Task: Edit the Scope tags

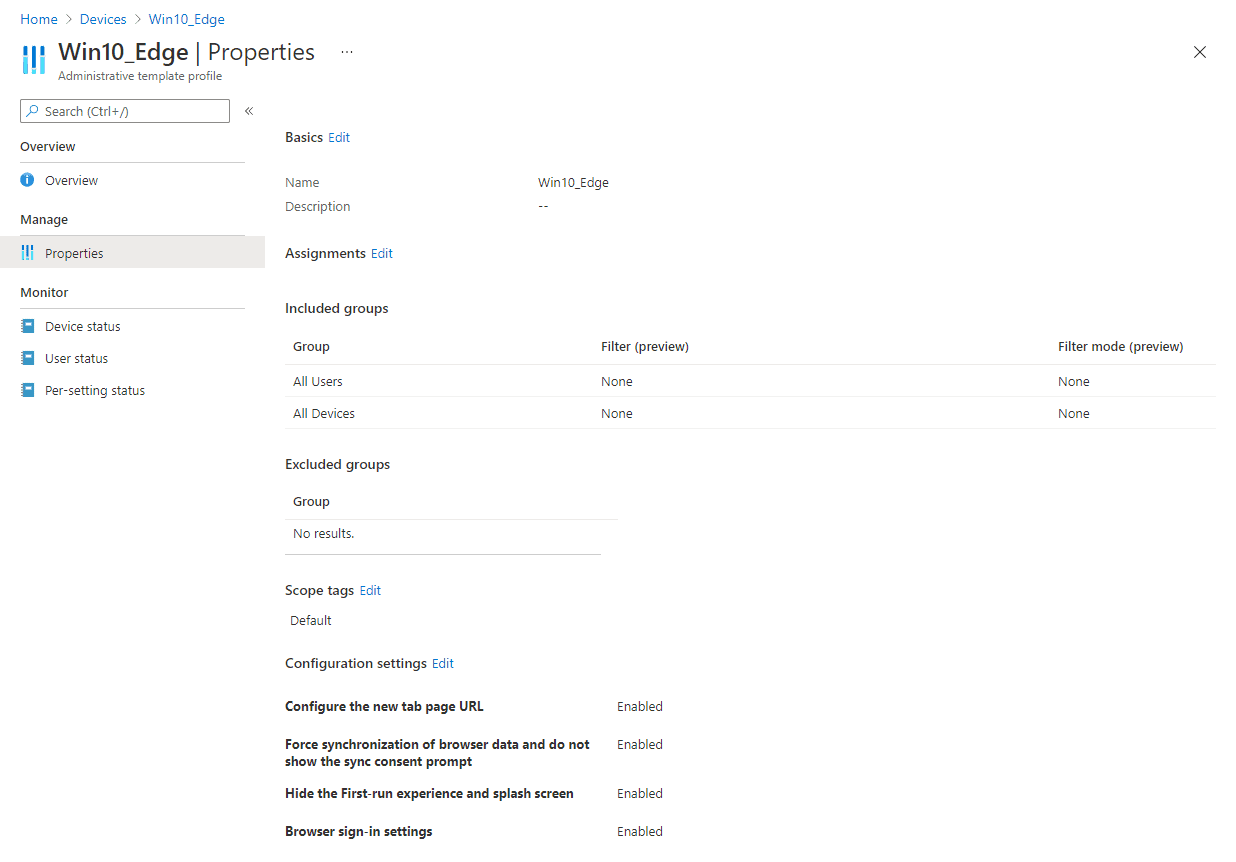Action: (370, 590)
